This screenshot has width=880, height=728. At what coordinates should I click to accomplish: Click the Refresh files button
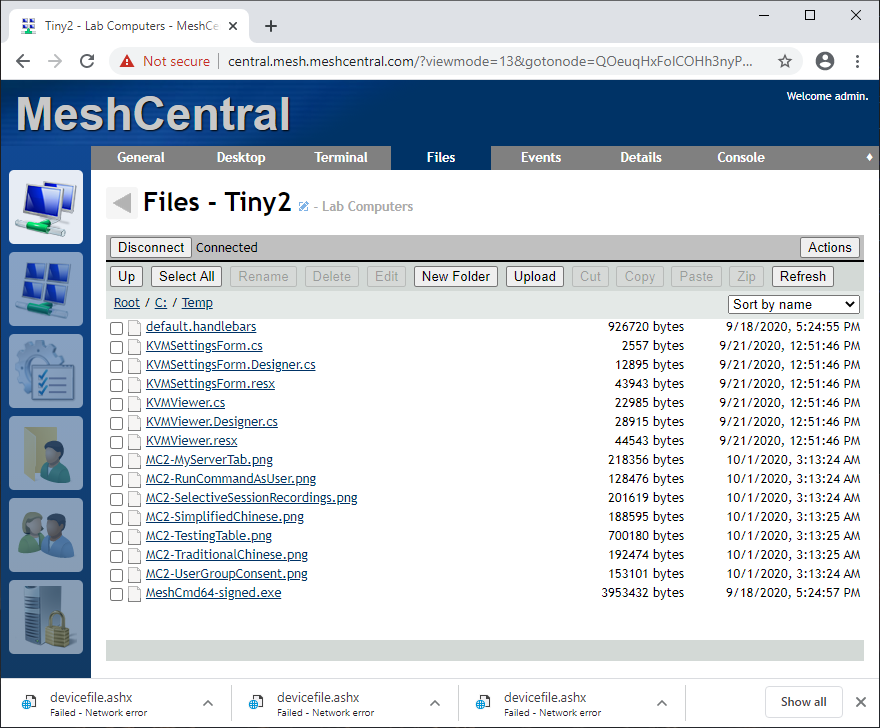(803, 277)
